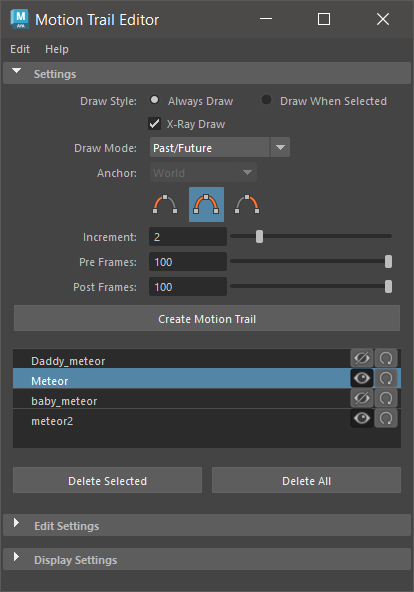Open the Edit menu

coord(20,49)
